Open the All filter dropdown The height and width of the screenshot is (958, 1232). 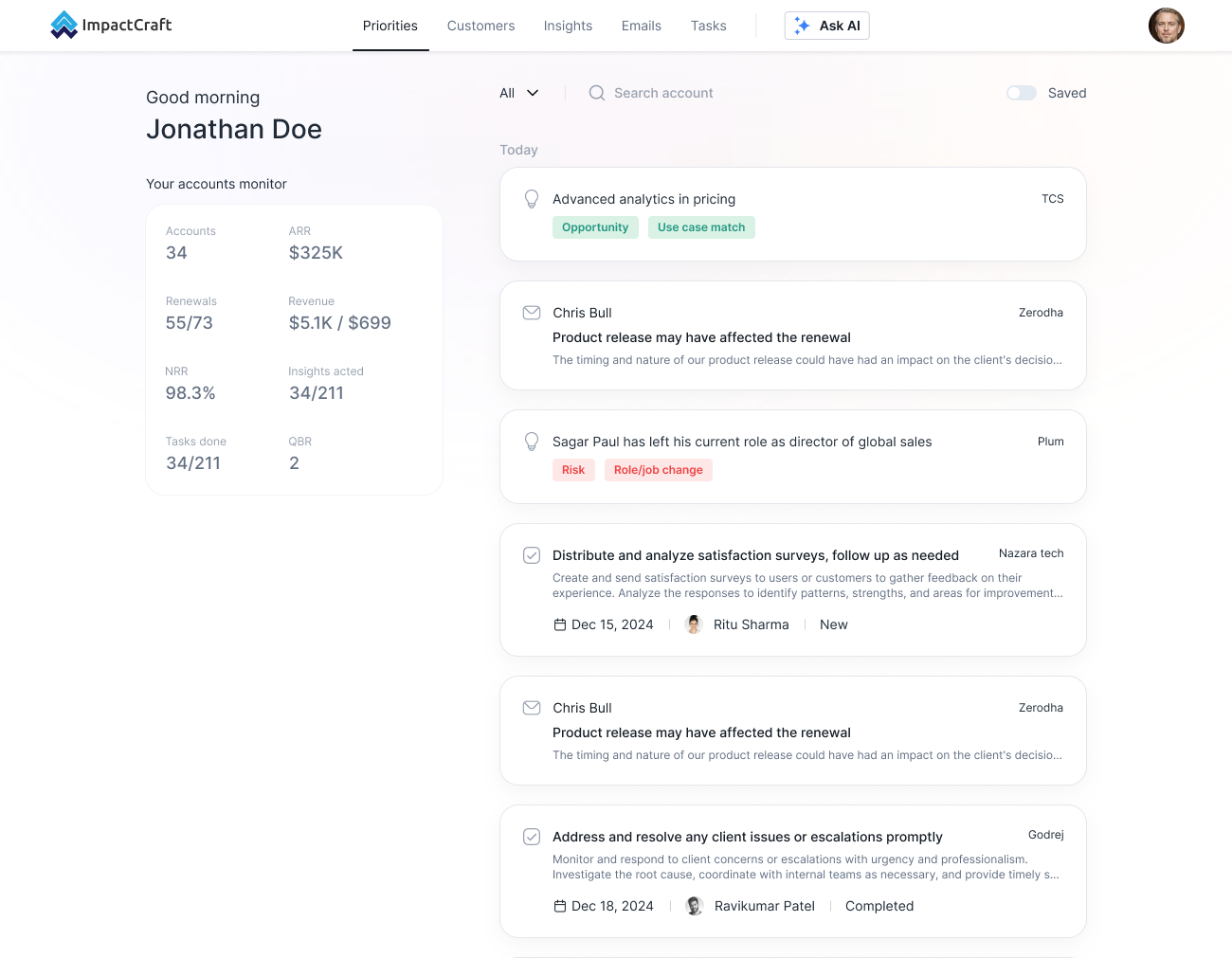pyautogui.click(x=519, y=93)
